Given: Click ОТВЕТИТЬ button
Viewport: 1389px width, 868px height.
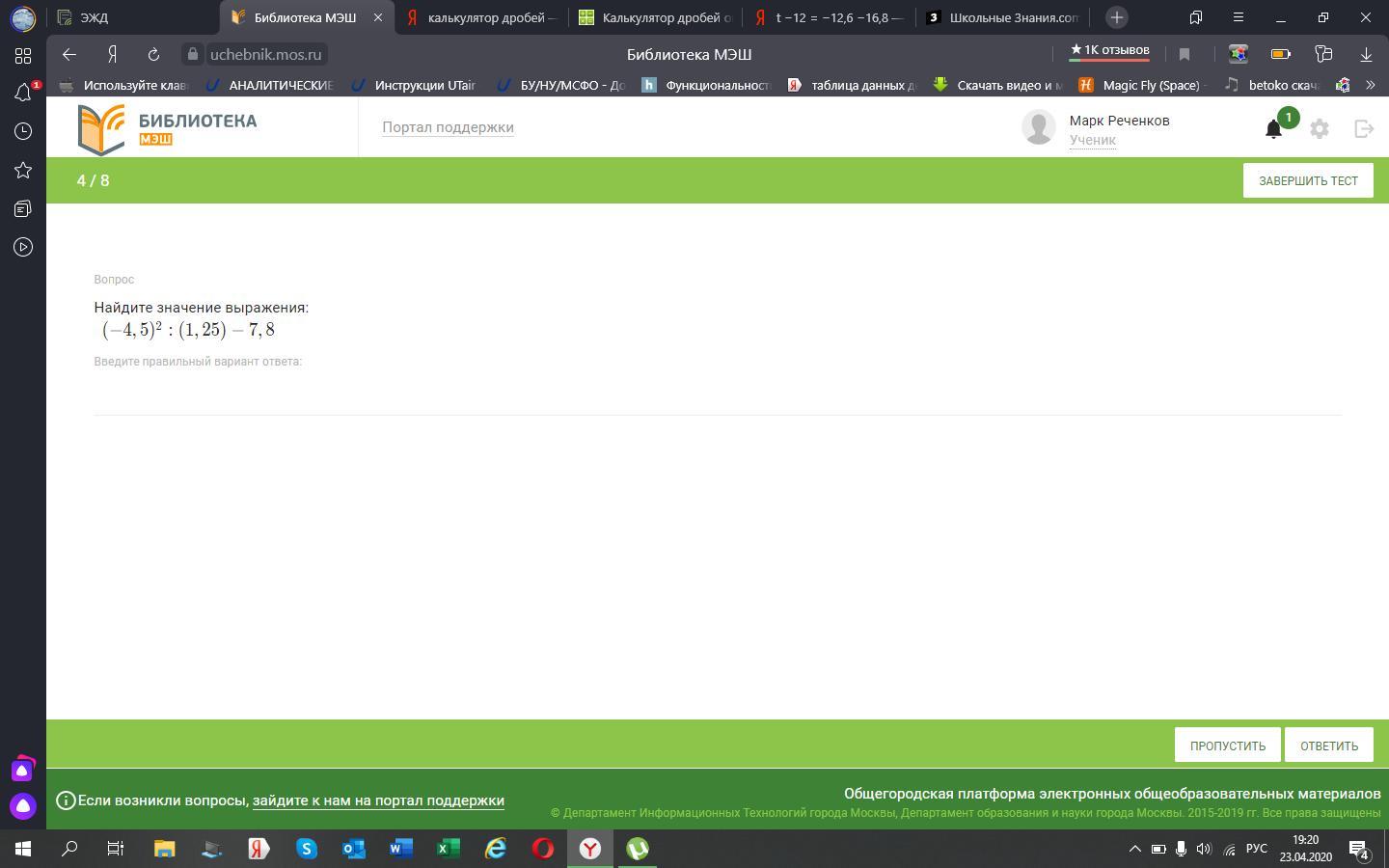Looking at the screenshot, I should pos(1328,746).
